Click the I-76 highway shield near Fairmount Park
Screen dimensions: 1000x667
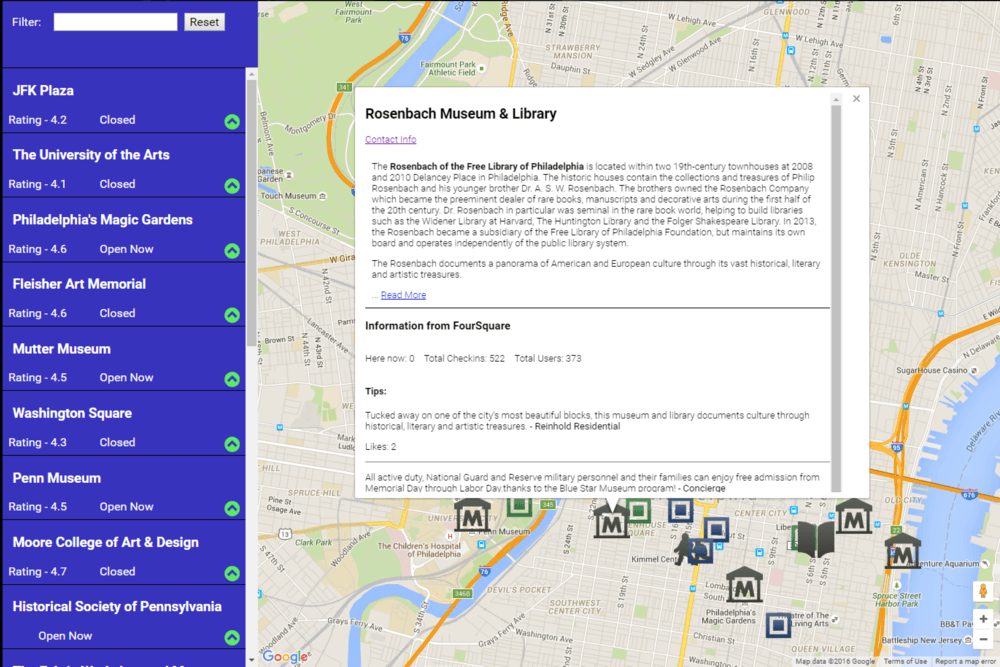tap(404, 37)
